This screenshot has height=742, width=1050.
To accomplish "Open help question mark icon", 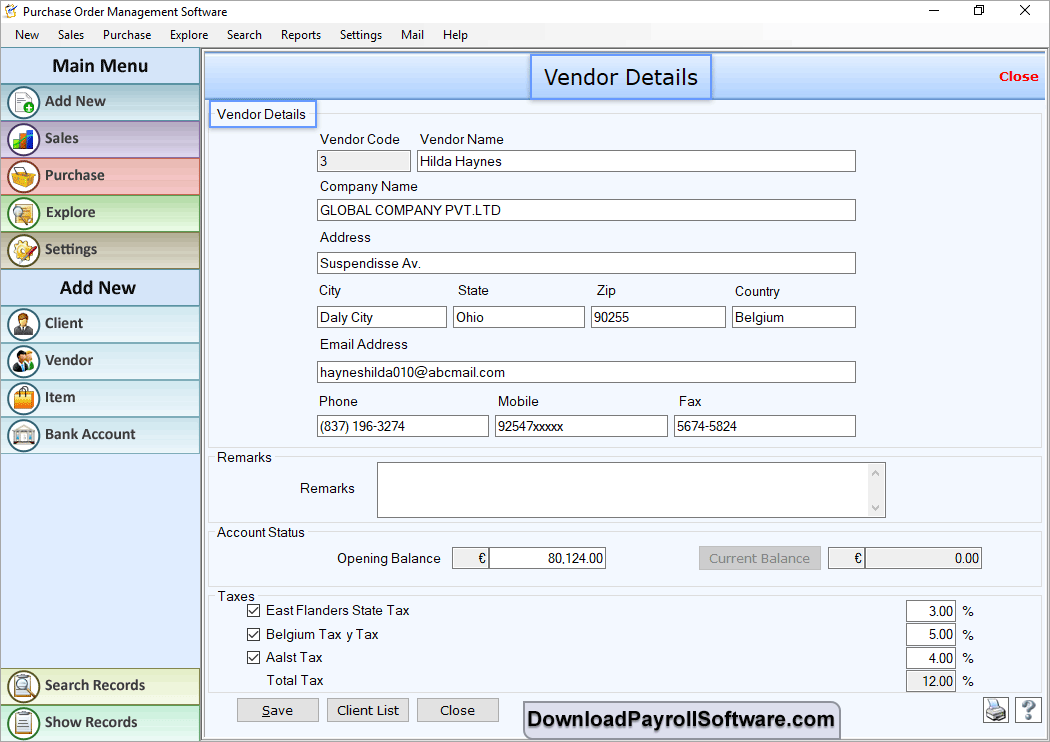I will pos(1028,709).
